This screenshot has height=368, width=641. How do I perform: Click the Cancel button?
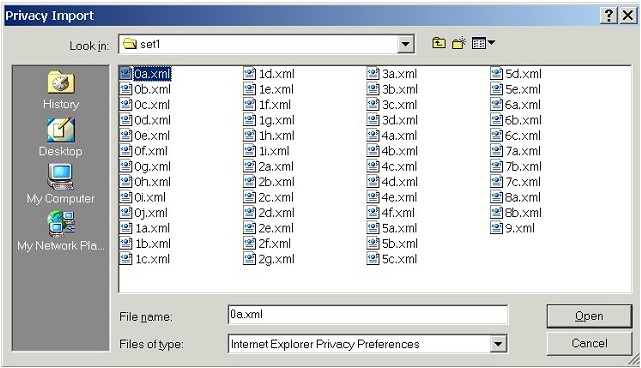pyautogui.click(x=589, y=343)
